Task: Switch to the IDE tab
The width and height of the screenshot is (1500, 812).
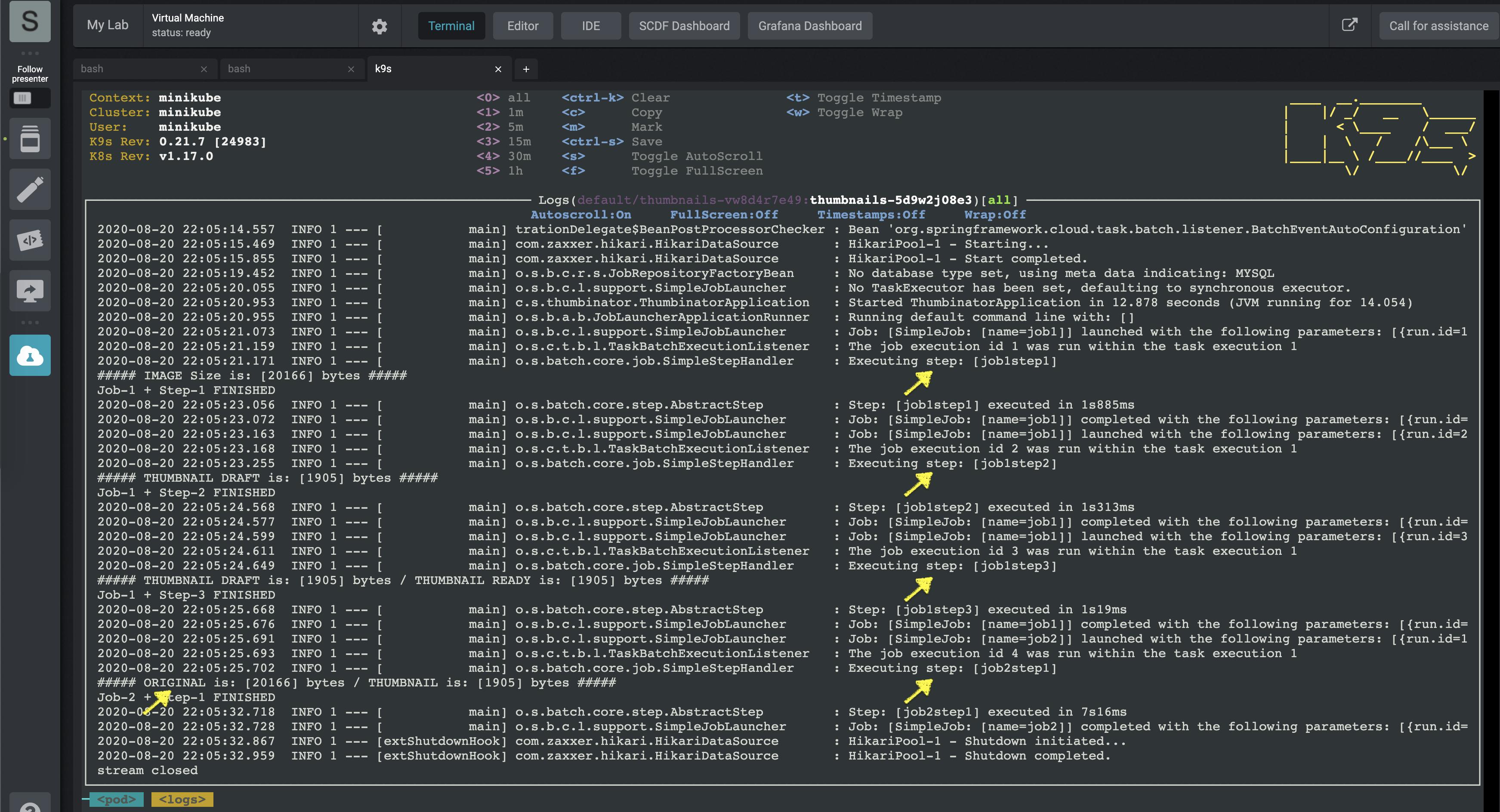Action: [x=590, y=26]
